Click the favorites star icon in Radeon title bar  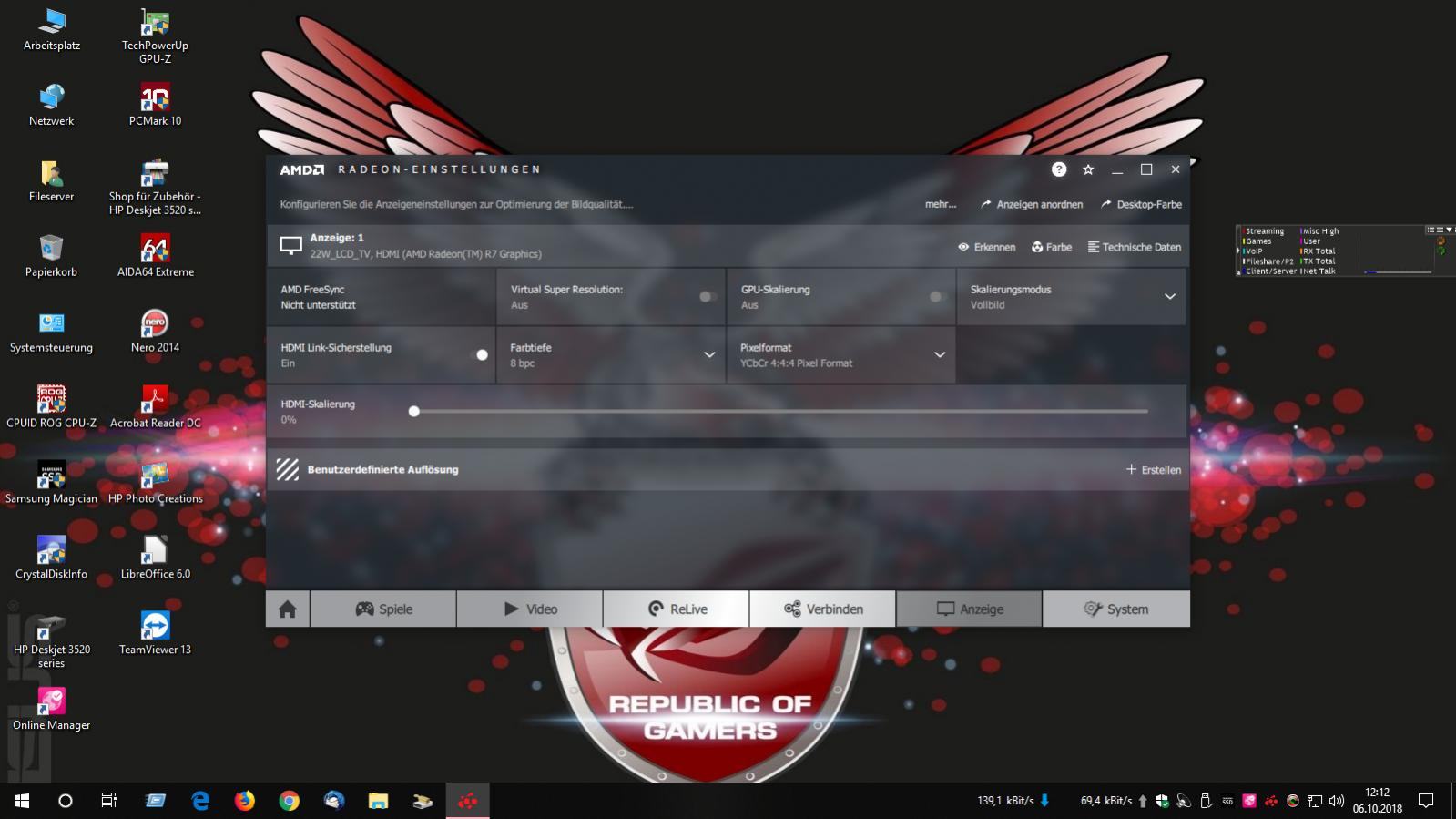tap(1088, 169)
